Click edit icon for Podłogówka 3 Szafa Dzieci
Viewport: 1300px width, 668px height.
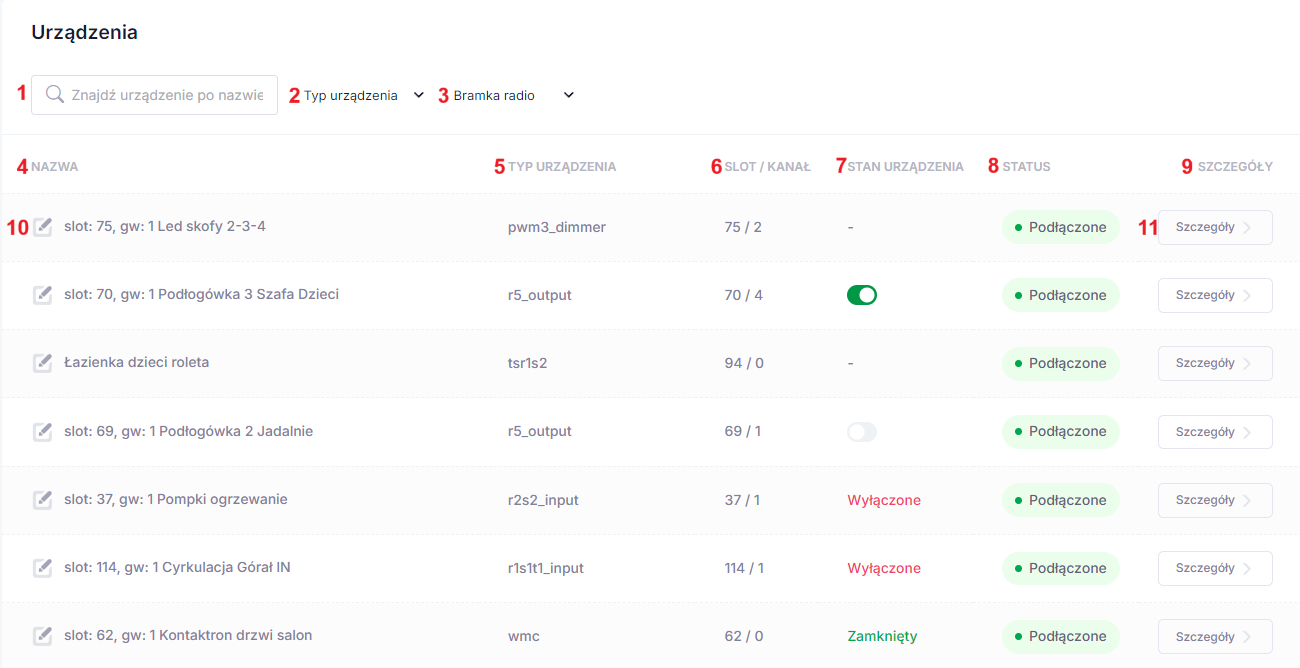tap(42, 295)
